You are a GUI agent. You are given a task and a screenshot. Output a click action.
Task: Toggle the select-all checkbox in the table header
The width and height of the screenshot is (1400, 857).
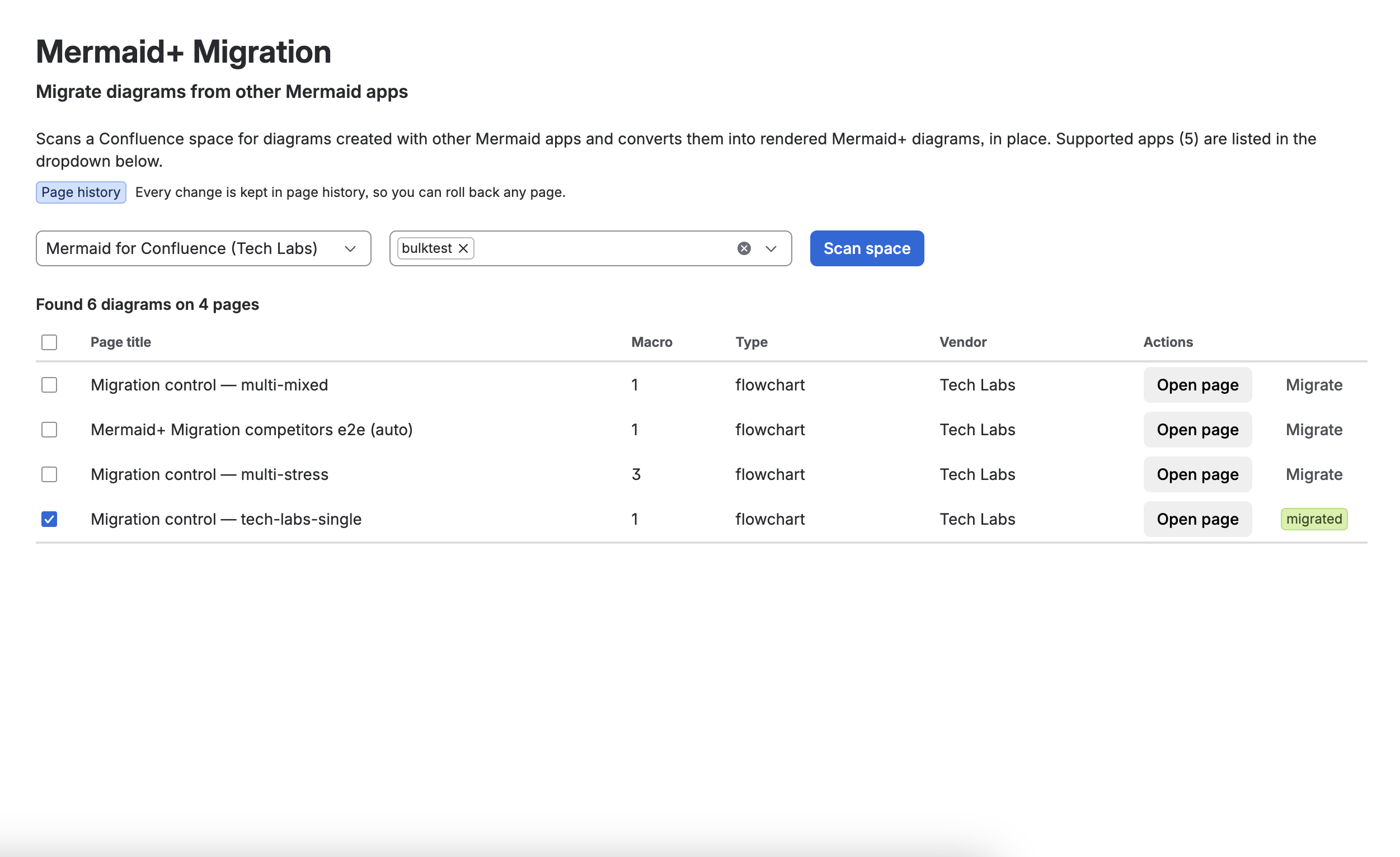[x=49, y=342]
